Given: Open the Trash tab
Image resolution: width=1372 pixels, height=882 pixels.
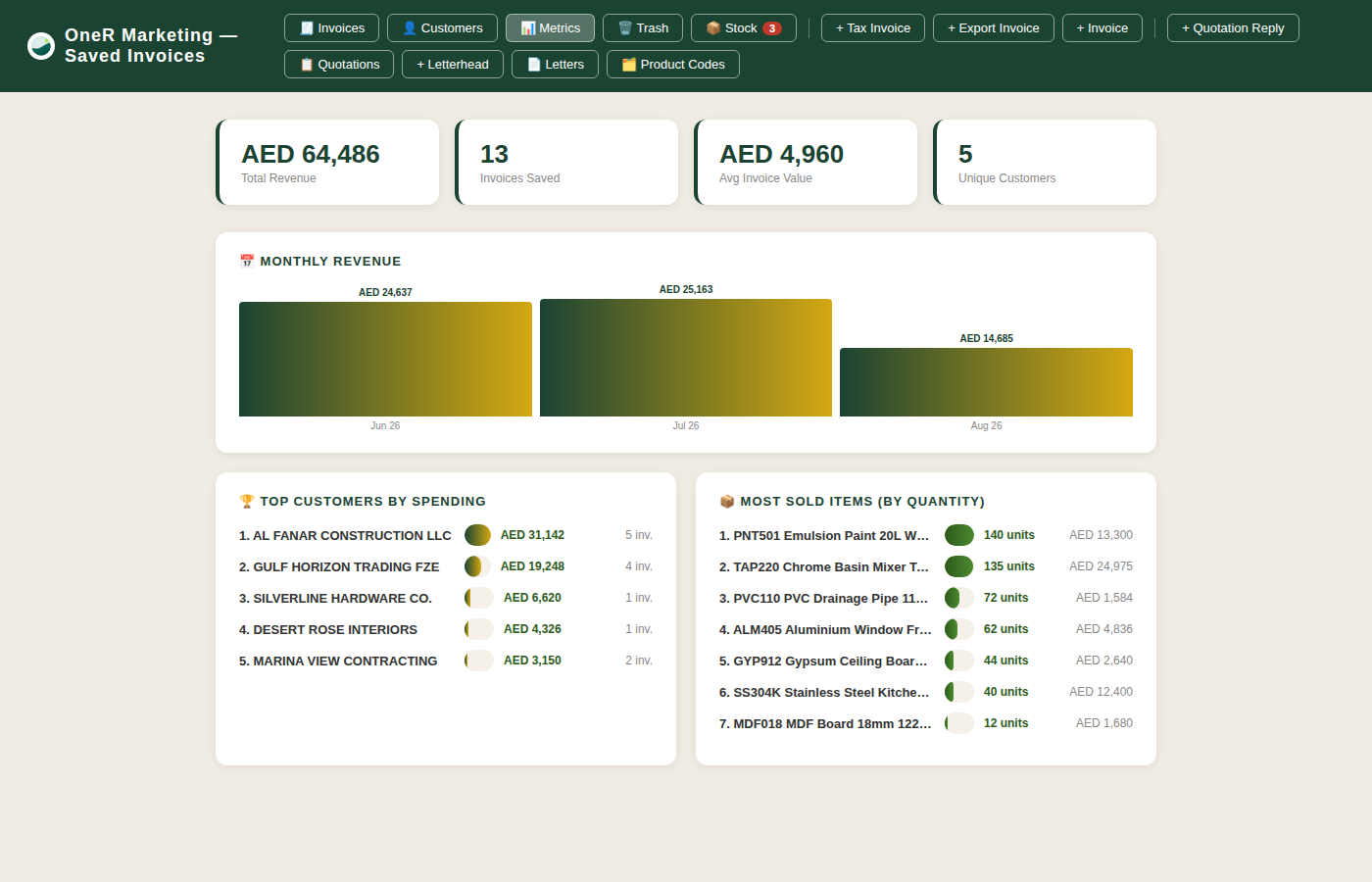Looking at the screenshot, I should pos(643,28).
